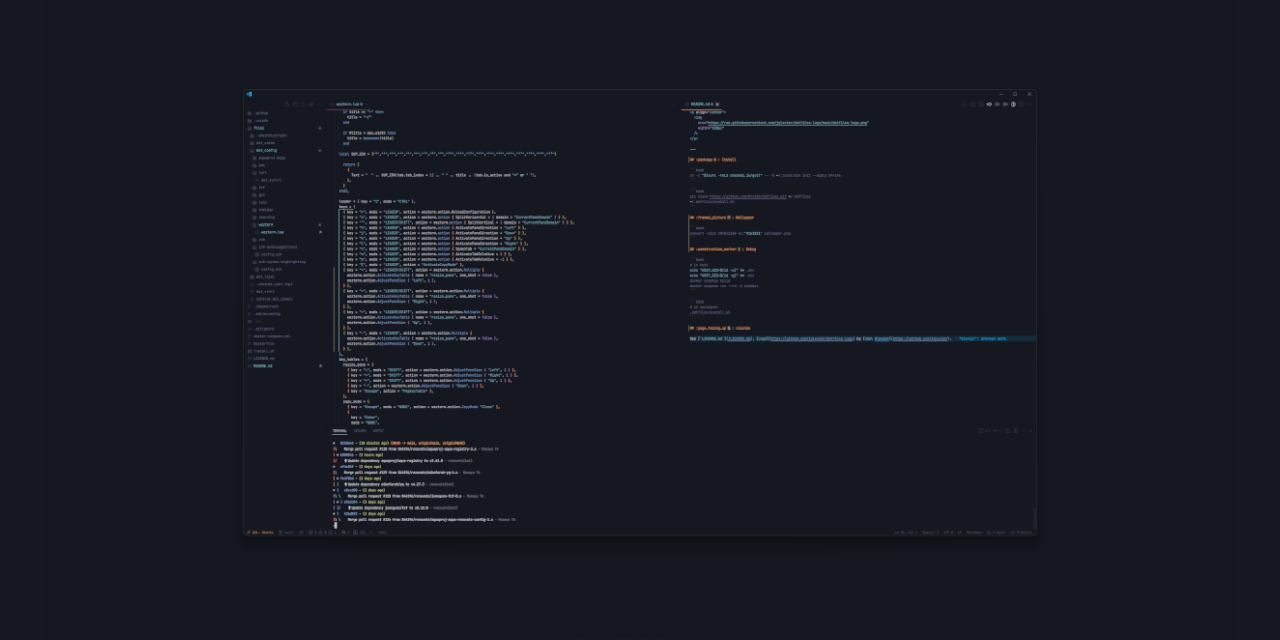1280x640 pixels.
Task: Click the notifications bell in the status bar
Action: tap(1033, 532)
